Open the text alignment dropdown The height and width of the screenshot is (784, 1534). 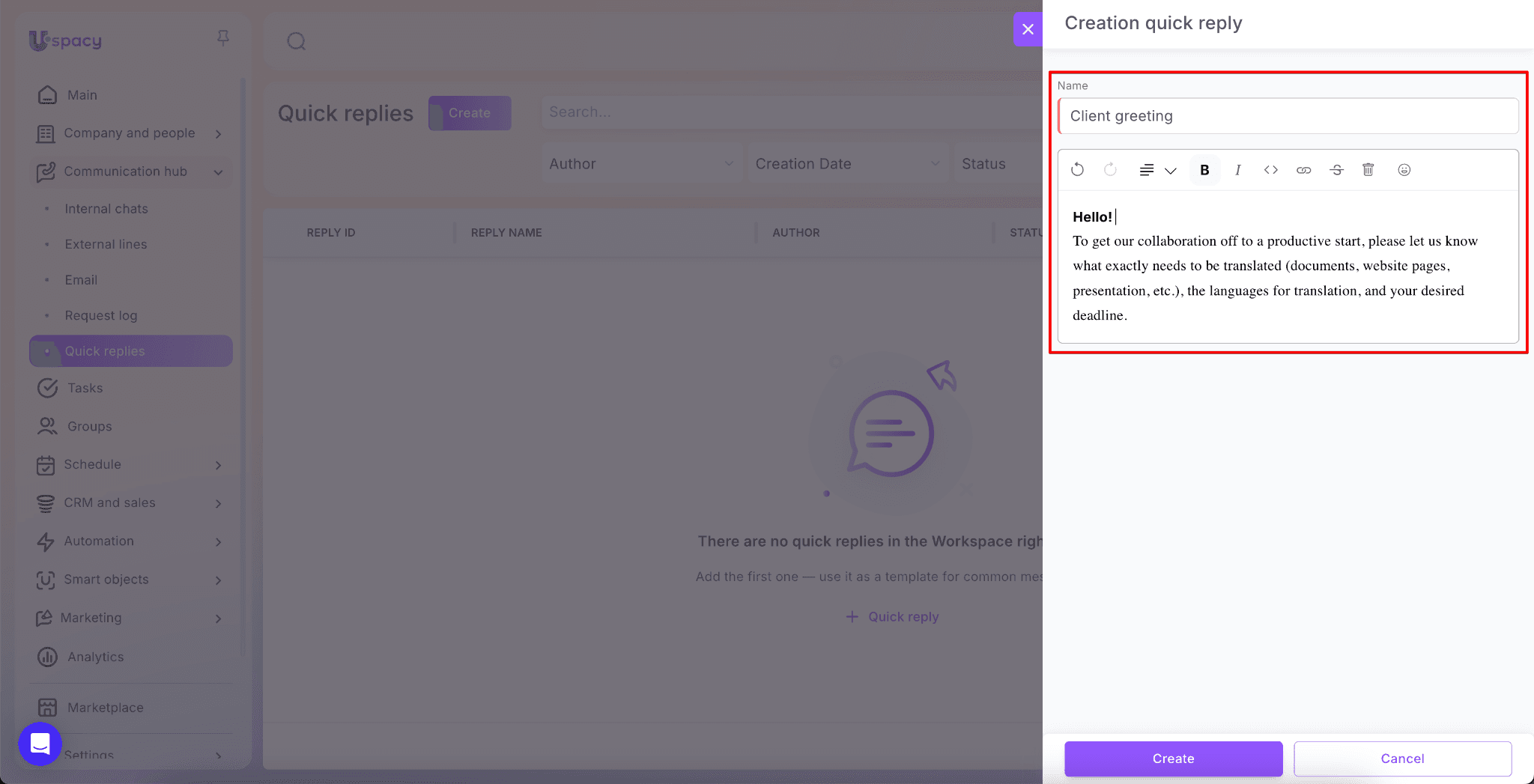pos(1157,170)
